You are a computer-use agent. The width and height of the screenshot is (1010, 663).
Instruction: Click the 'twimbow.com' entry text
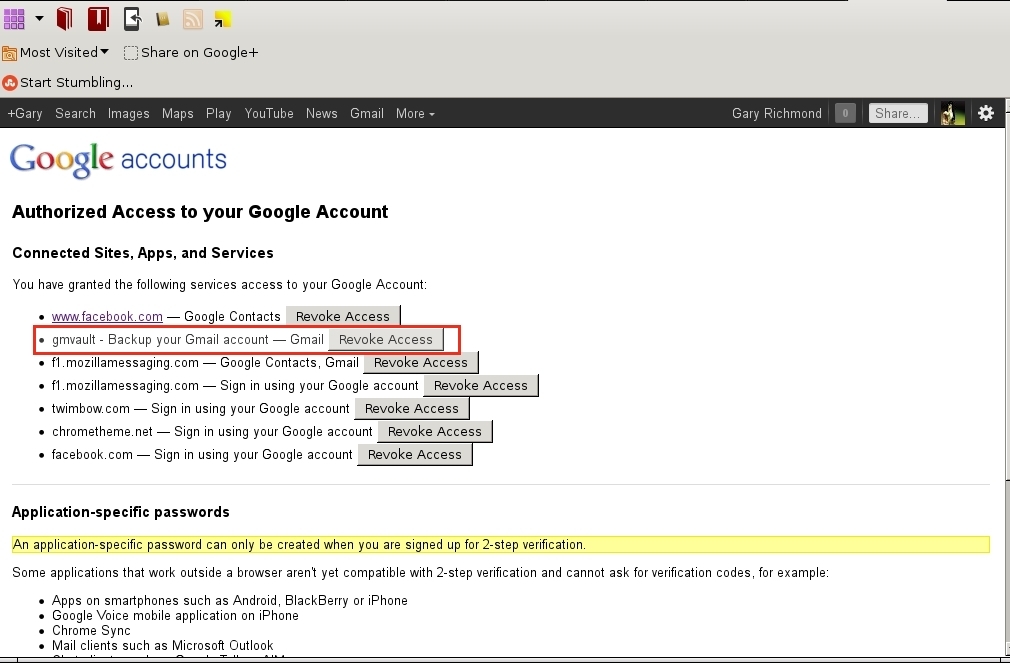pyautogui.click(x=91, y=408)
